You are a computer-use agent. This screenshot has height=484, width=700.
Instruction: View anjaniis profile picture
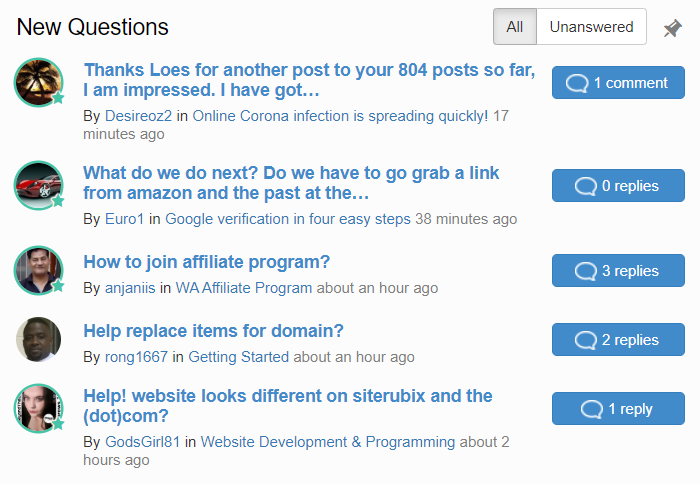coord(39,270)
